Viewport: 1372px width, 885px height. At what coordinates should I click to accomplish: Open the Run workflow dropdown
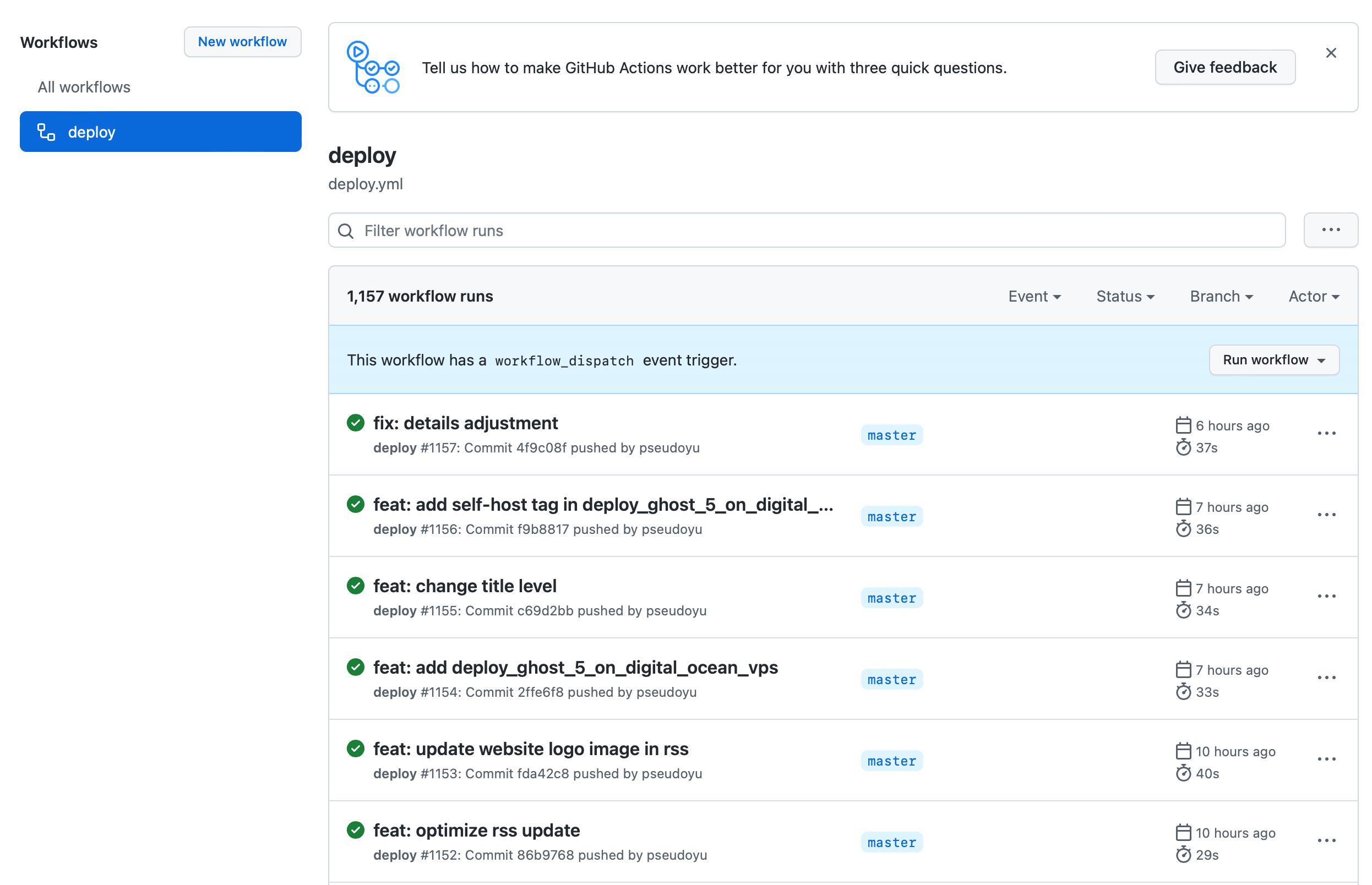[x=1273, y=360]
